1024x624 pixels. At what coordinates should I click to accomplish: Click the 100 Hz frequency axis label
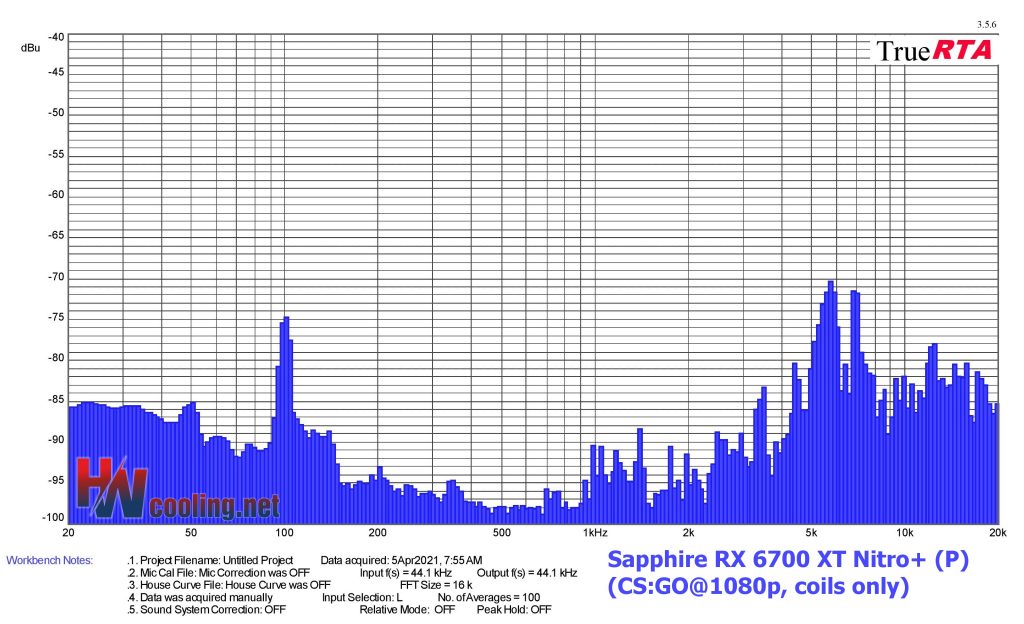pos(284,533)
